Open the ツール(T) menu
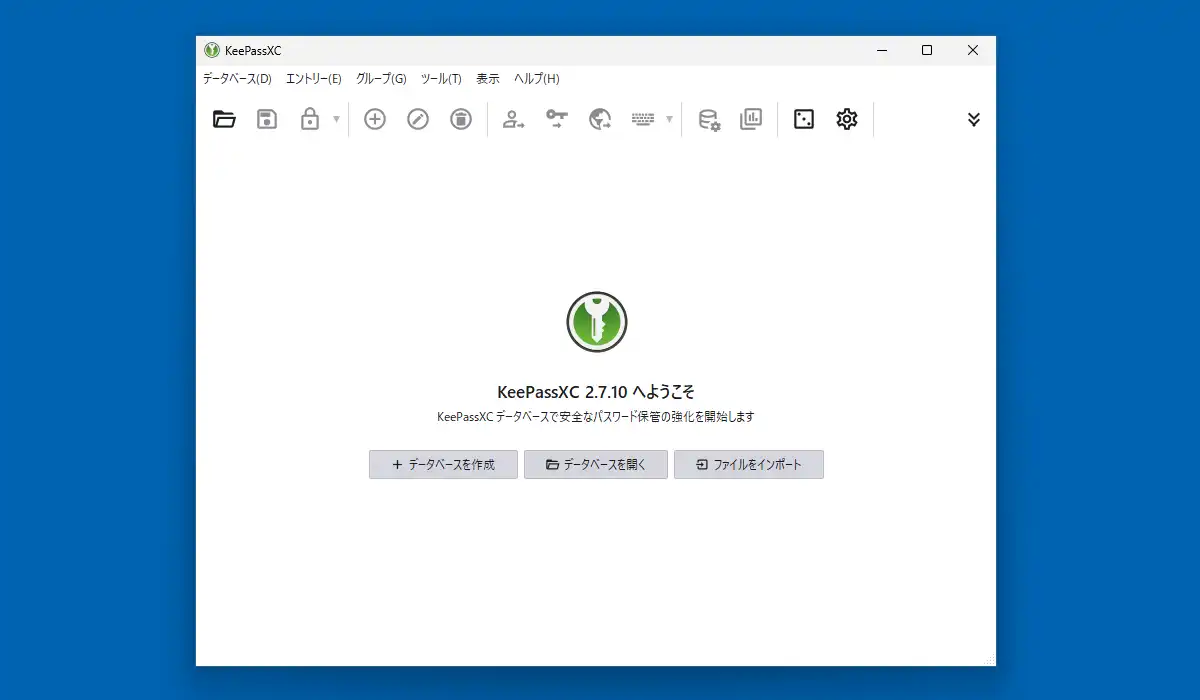This screenshot has width=1200, height=700. pos(441,79)
